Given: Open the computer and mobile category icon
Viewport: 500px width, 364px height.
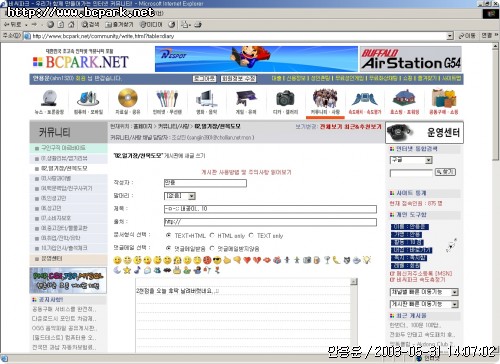Looking at the screenshot, I should click(88, 99).
